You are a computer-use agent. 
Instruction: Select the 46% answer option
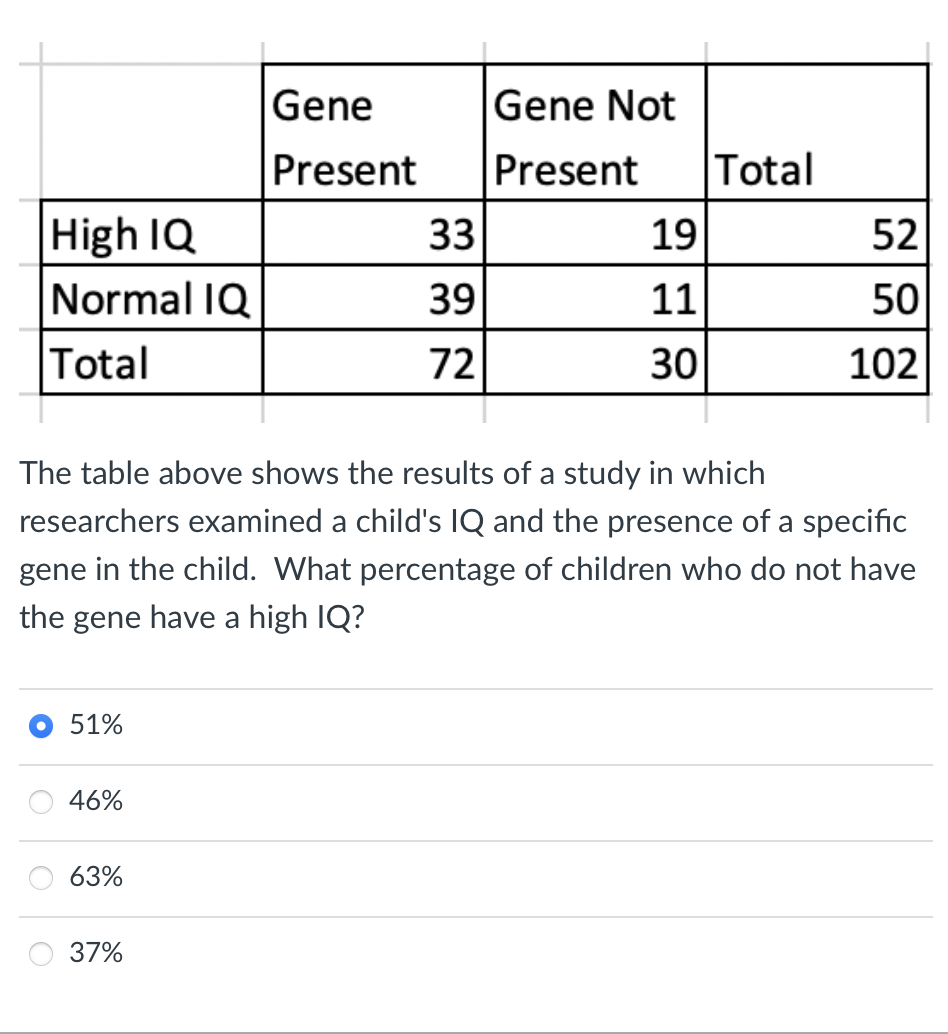(98, 801)
